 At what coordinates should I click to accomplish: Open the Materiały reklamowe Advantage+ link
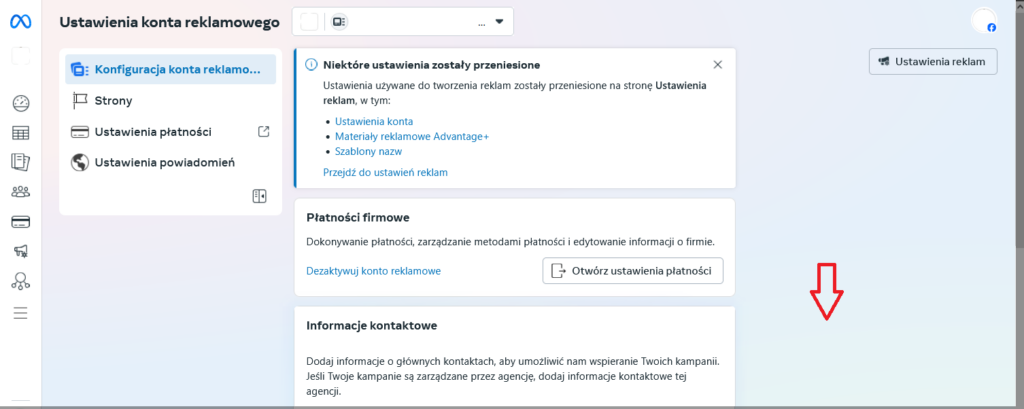[x=412, y=137]
